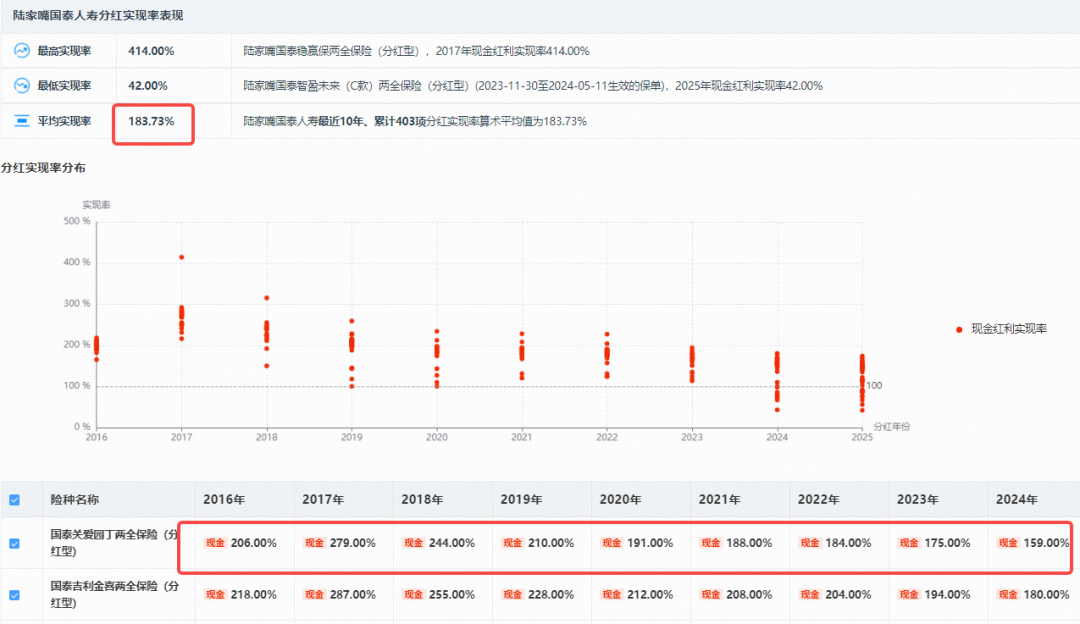Image resolution: width=1080 pixels, height=624 pixels.
Task: Click the lowest data point above 2024
Action: point(777,410)
